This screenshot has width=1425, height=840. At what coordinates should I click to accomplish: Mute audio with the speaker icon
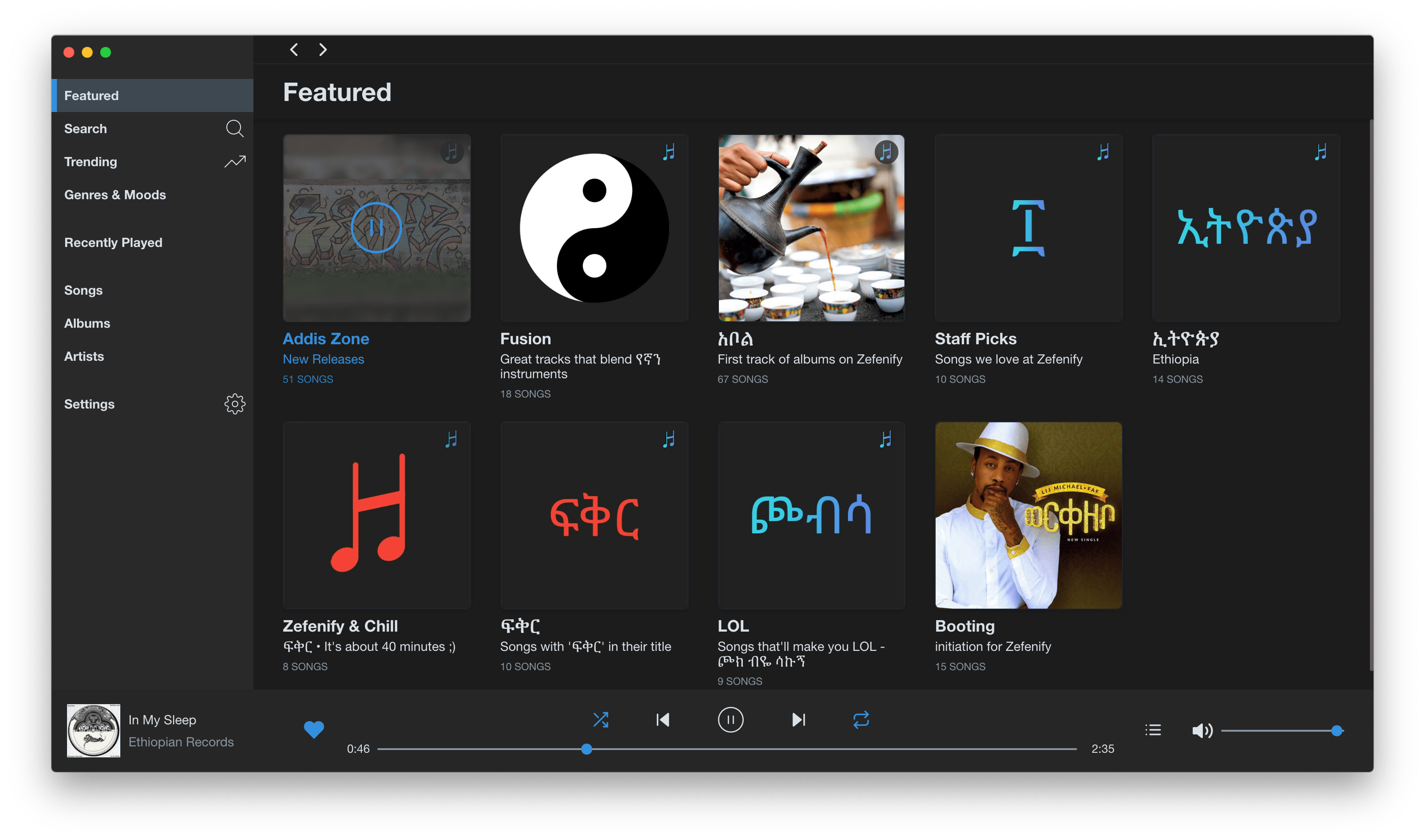coord(1201,731)
